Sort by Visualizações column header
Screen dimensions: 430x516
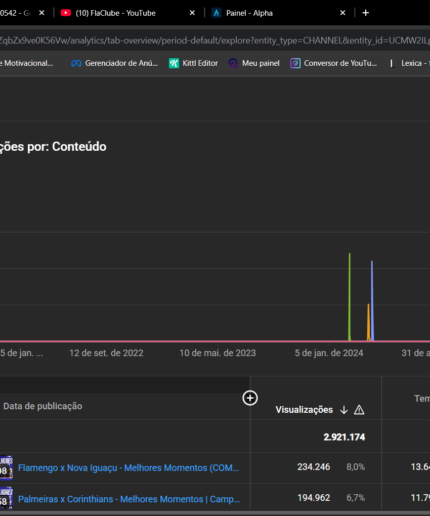point(304,410)
